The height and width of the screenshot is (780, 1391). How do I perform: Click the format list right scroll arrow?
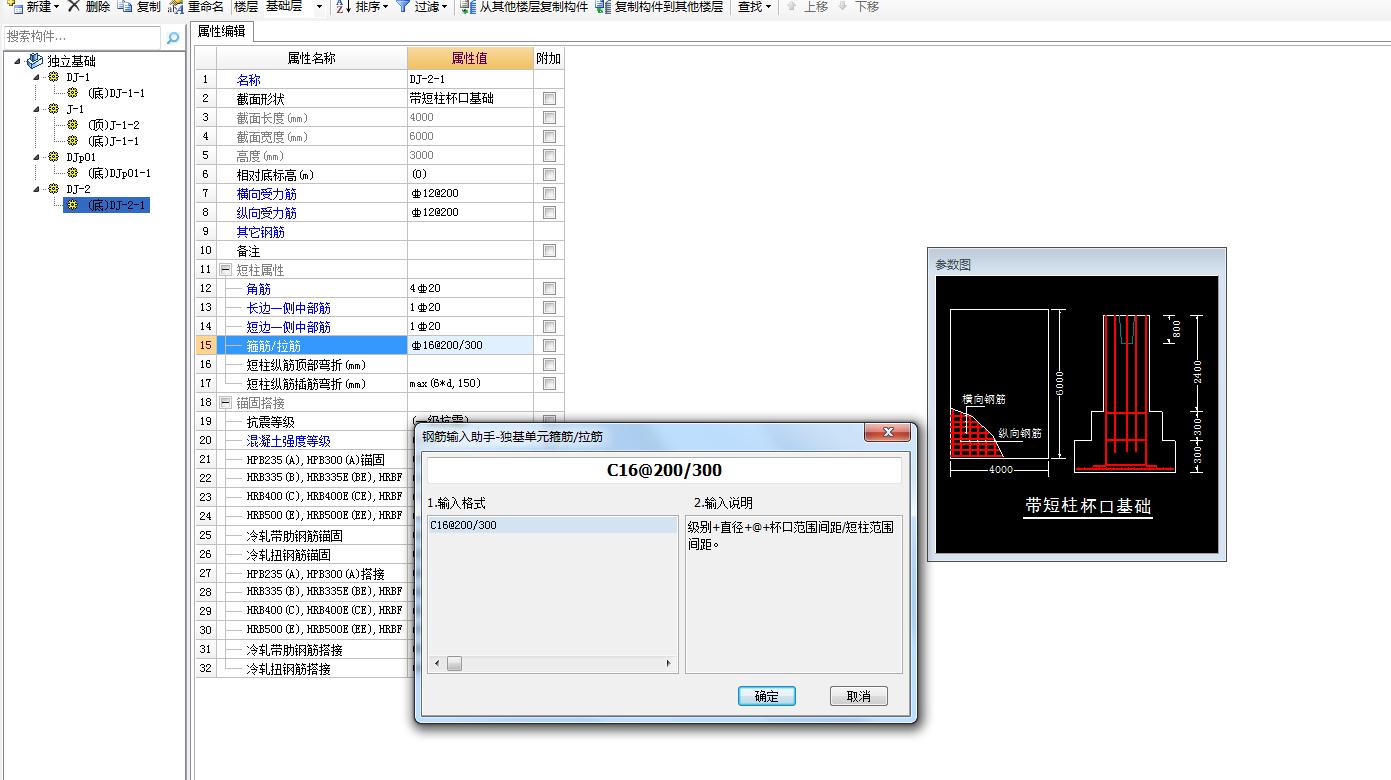tap(669, 664)
